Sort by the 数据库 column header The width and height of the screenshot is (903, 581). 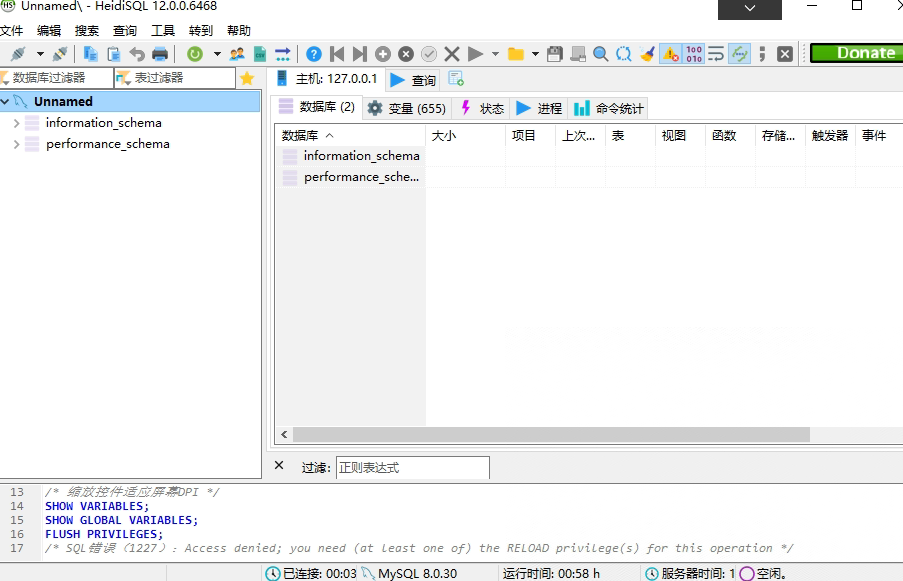click(x=350, y=136)
